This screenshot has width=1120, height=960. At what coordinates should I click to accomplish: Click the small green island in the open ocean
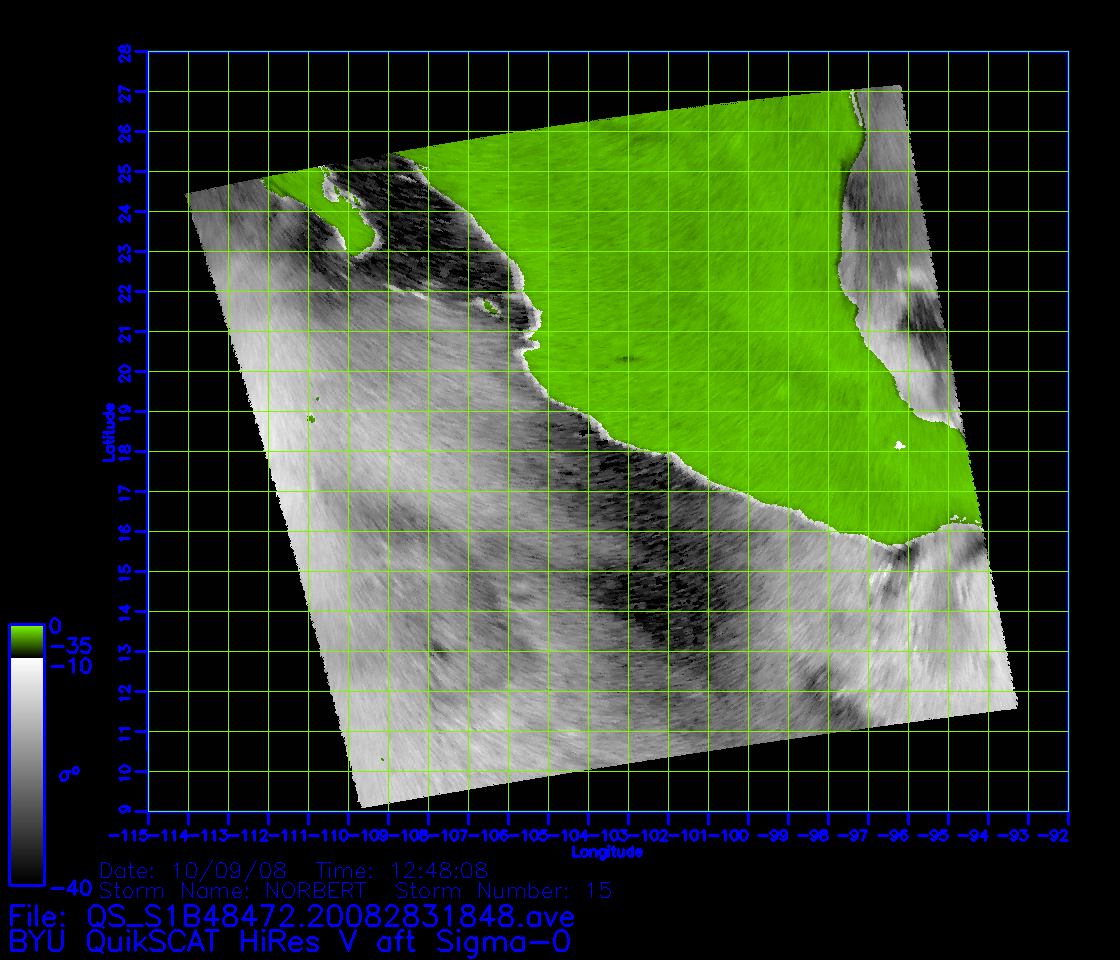(312, 418)
